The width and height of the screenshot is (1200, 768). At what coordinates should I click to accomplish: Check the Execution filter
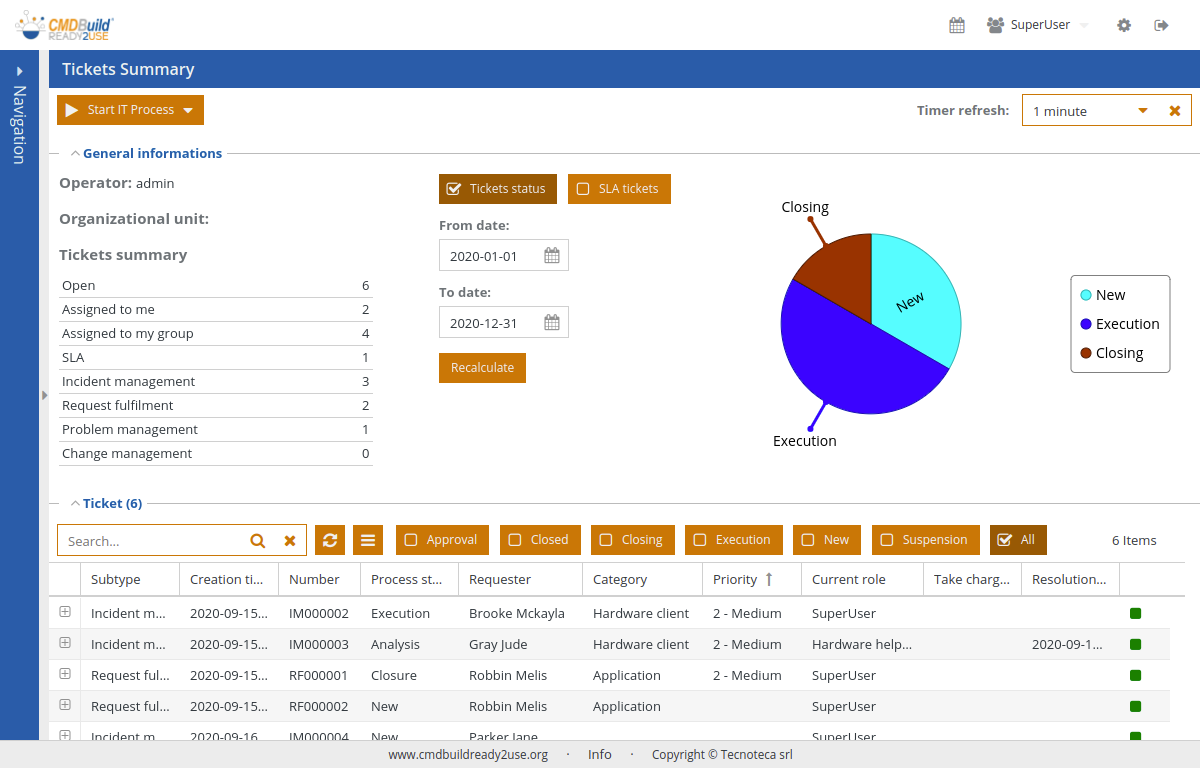click(700, 540)
